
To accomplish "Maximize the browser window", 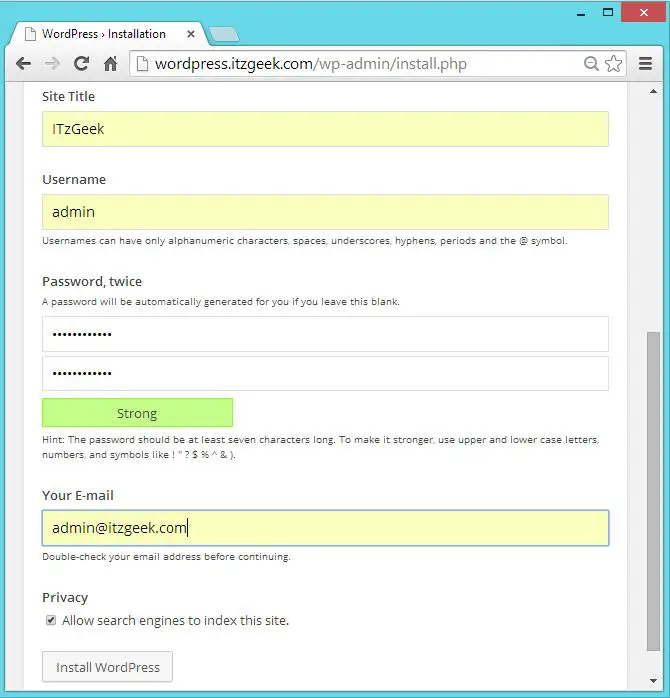I will (x=608, y=12).
